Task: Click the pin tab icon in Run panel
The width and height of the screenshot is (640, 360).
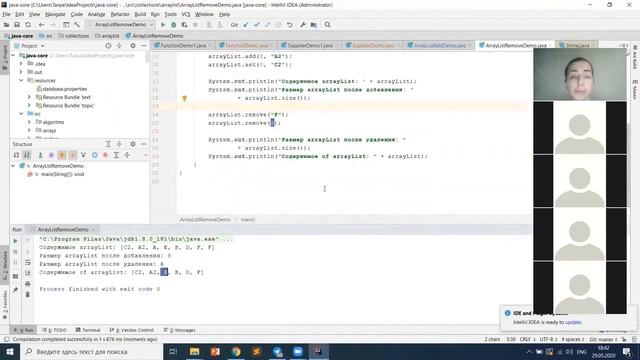Action: [x=16, y=290]
